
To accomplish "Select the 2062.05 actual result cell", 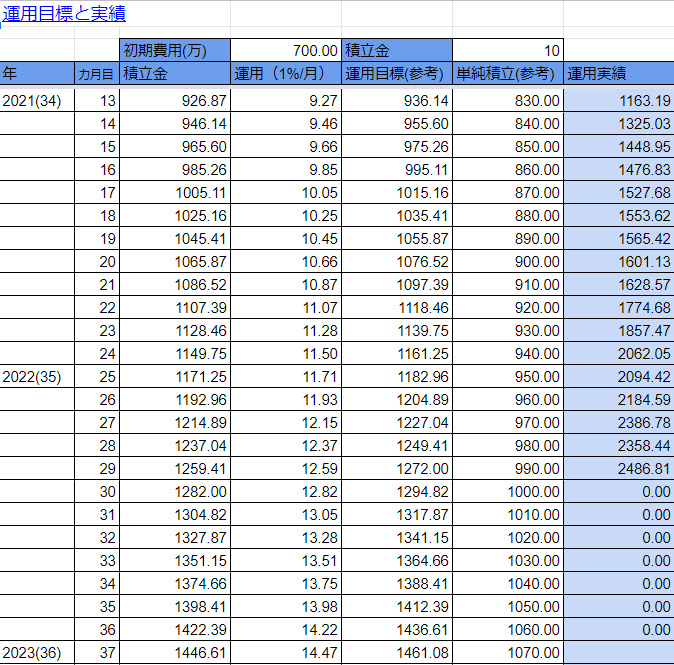I will [618, 353].
